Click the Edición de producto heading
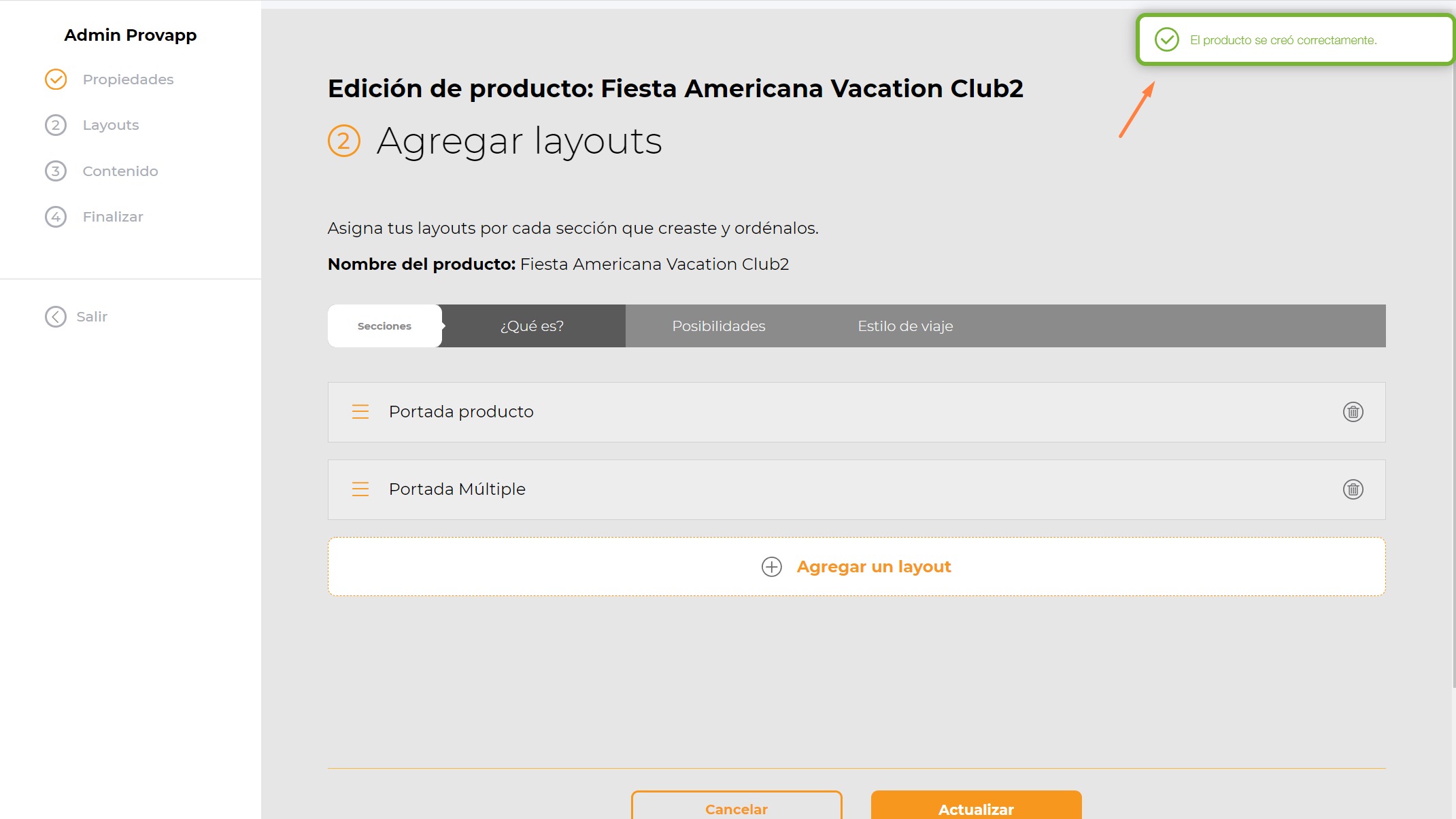The height and width of the screenshot is (819, 1456). (x=675, y=88)
